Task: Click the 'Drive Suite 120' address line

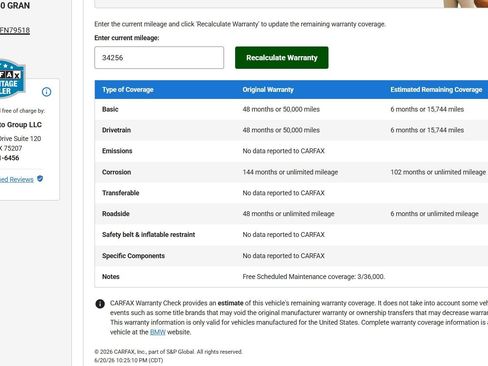Action: 20,139
